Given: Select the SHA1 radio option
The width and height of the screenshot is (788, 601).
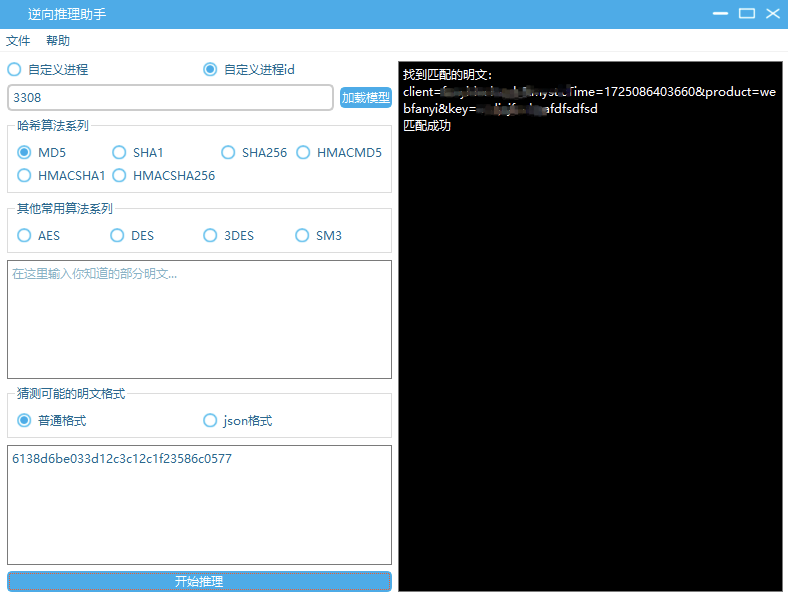Looking at the screenshot, I should pyautogui.click(x=120, y=153).
